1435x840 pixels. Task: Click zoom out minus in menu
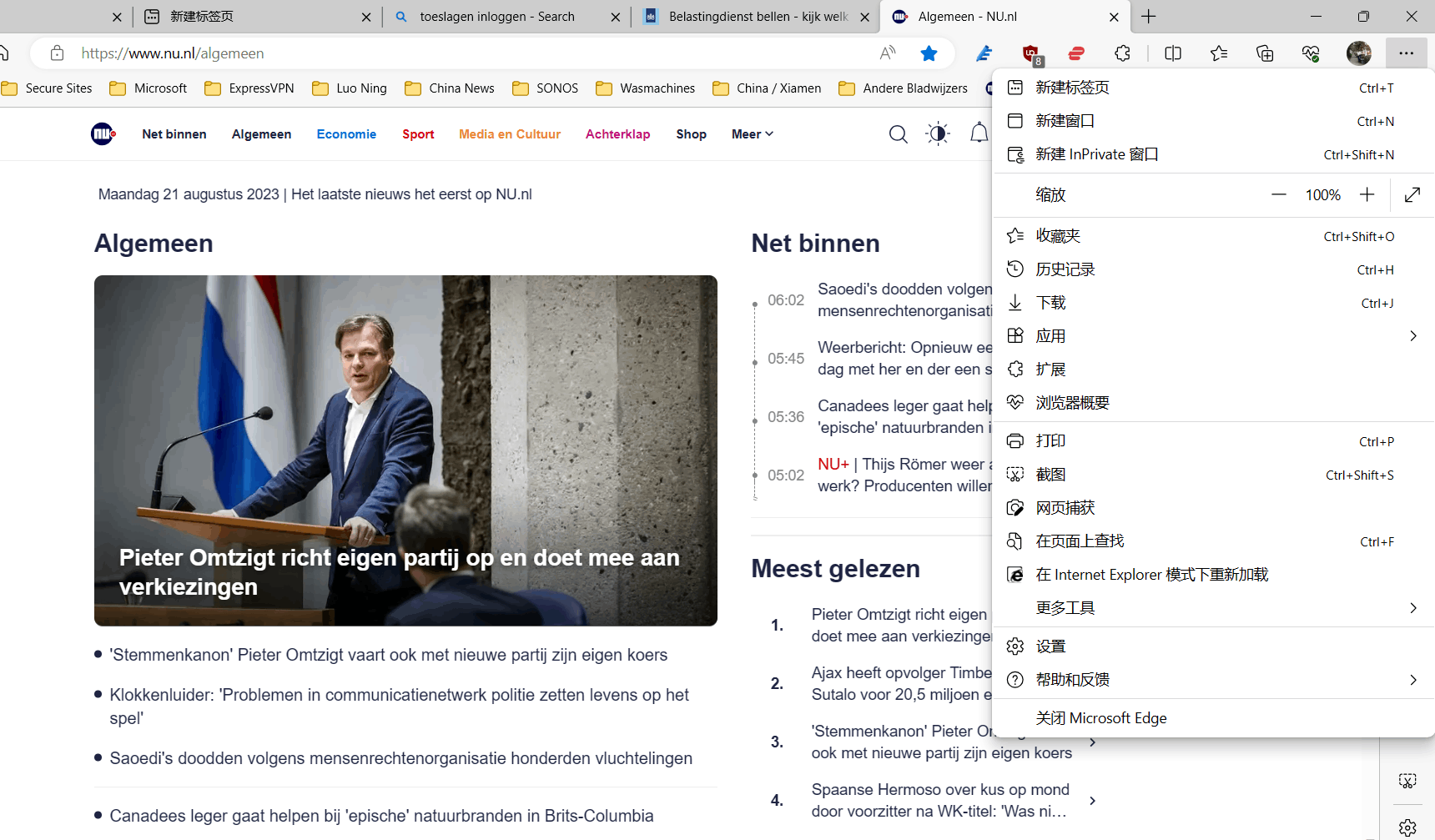1278,194
